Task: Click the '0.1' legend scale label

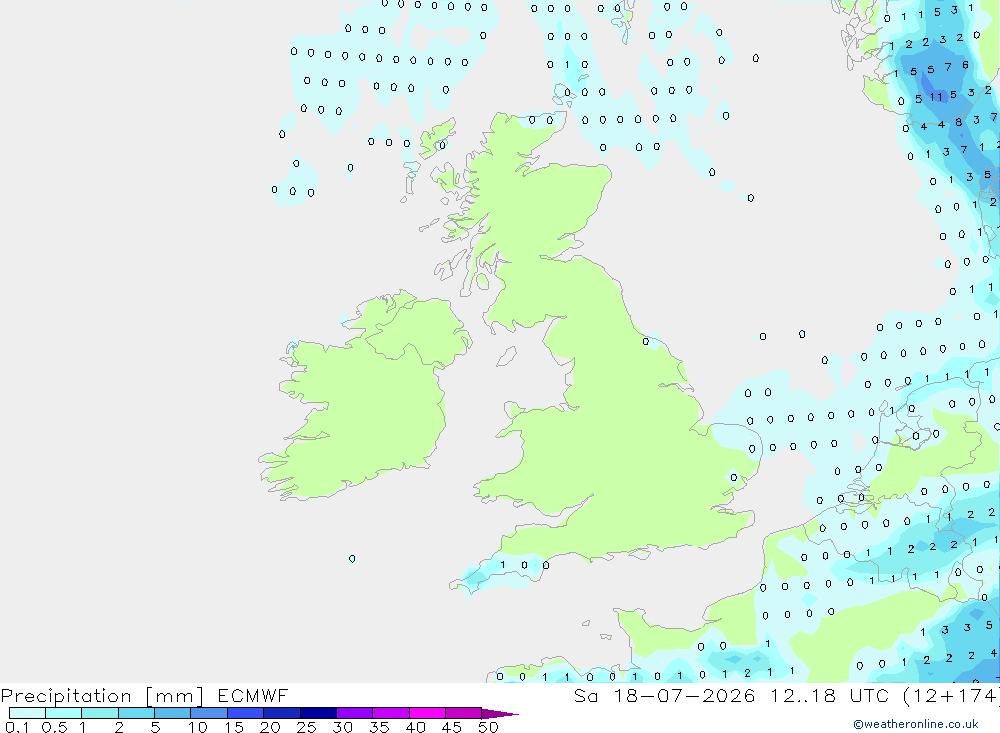Action: (17, 727)
